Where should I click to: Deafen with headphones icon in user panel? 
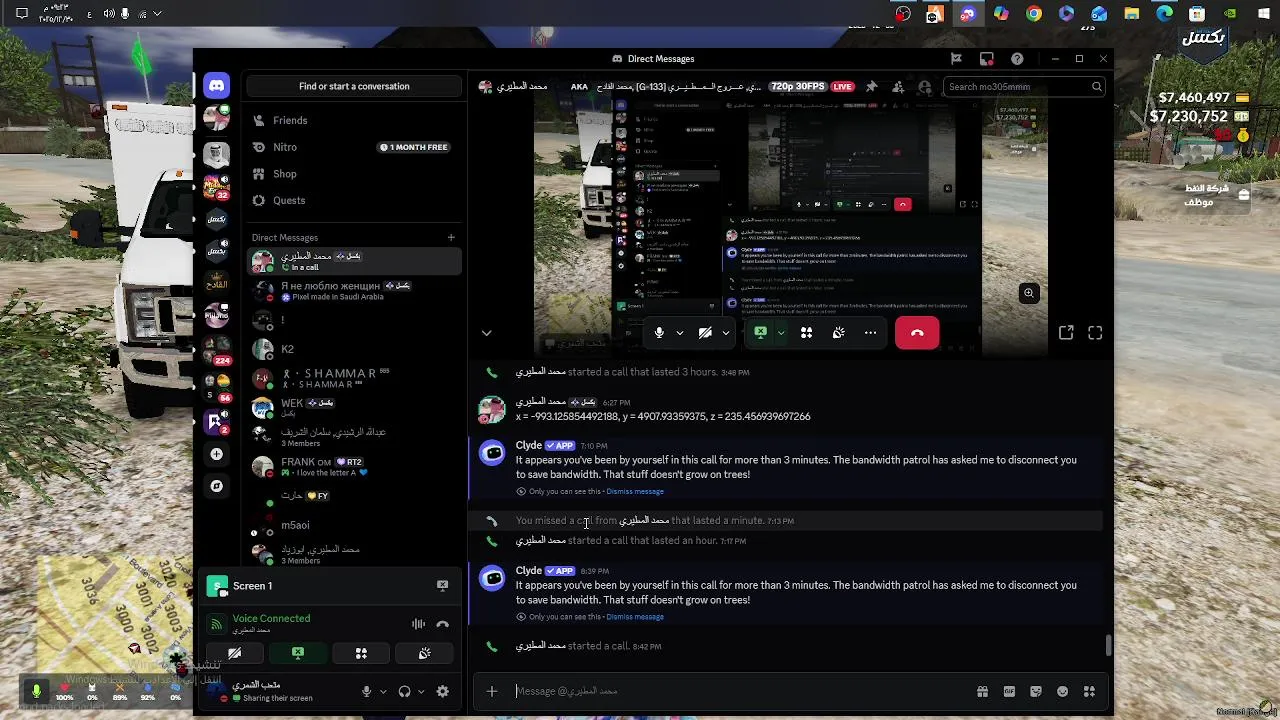[x=404, y=691]
